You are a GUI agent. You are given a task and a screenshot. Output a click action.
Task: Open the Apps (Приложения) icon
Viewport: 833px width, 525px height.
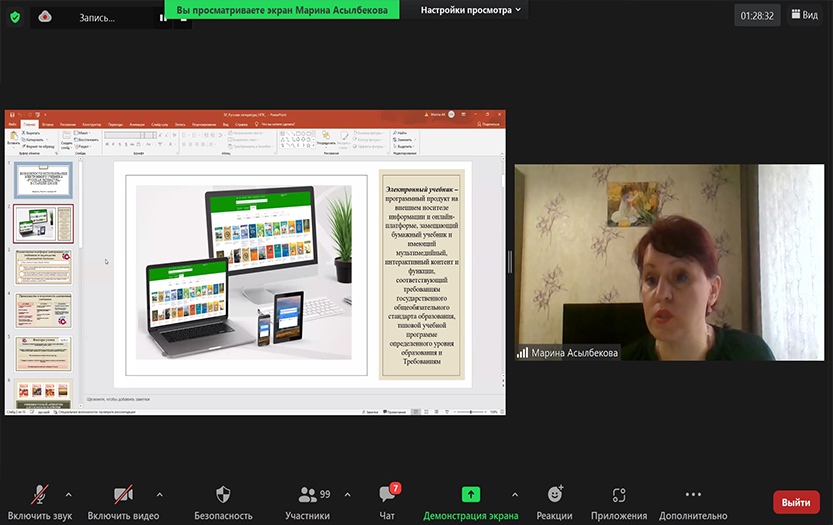[618, 495]
